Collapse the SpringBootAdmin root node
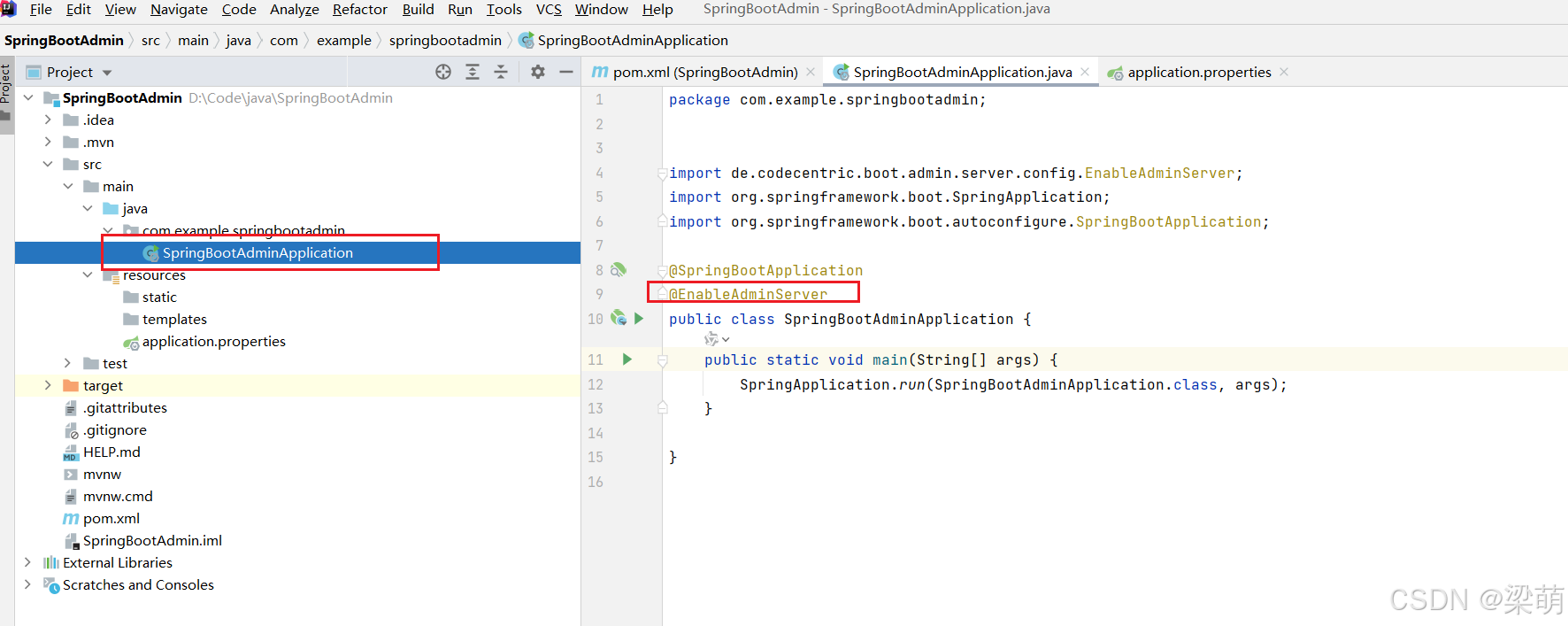This screenshot has width=1568, height=626. [x=28, y=97]
